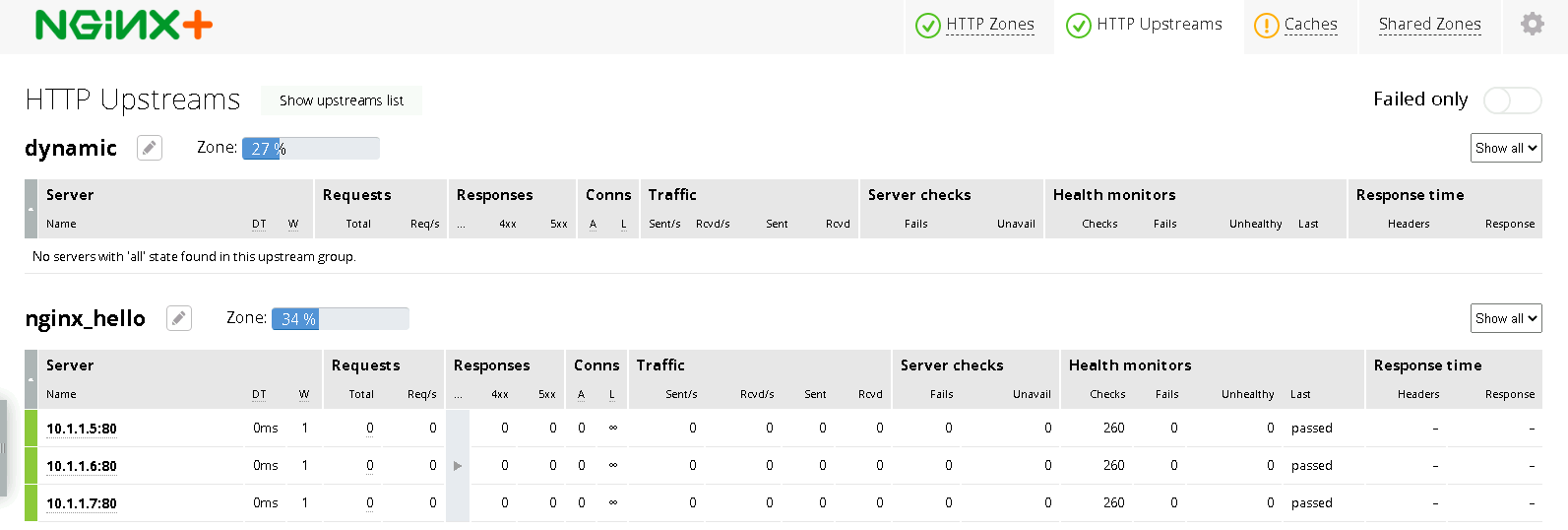Open the Show all dropdown for dynamic

tap(1506, 148)
